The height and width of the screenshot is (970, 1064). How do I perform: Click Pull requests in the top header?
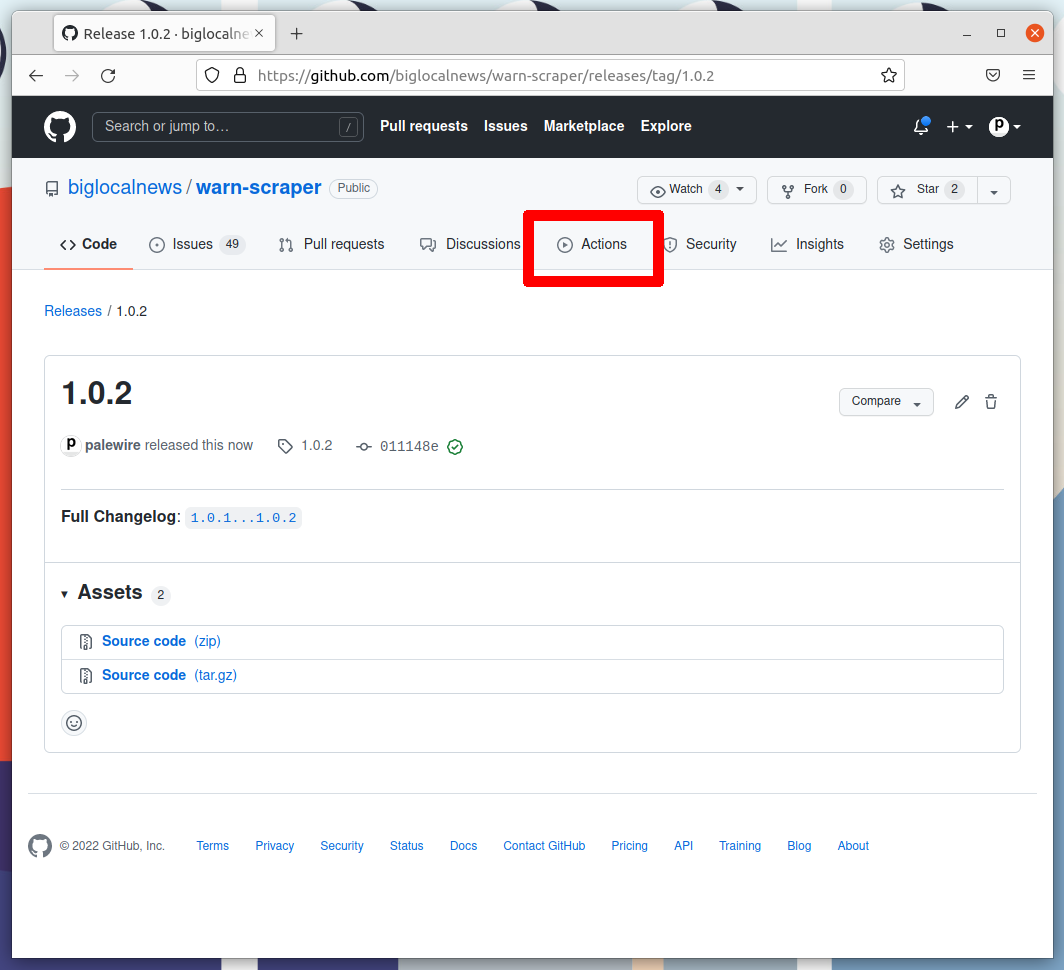(423, 126)
